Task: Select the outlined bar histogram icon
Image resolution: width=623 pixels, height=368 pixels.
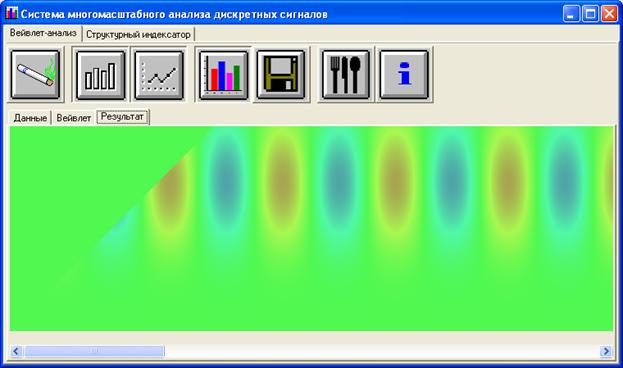Action: [101, 75]
